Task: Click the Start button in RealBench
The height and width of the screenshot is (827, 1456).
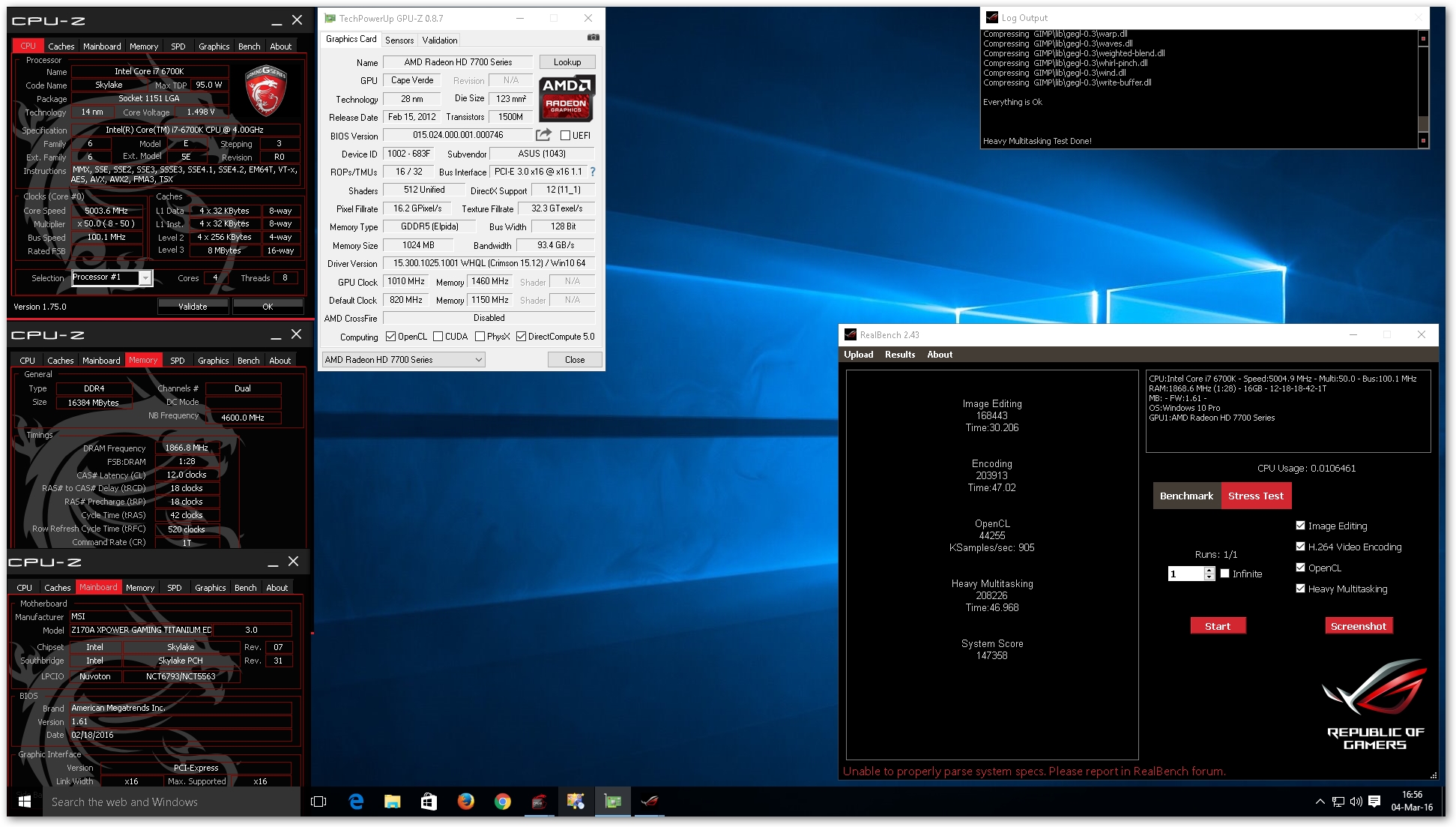Action: click(x=1218, y=626)
